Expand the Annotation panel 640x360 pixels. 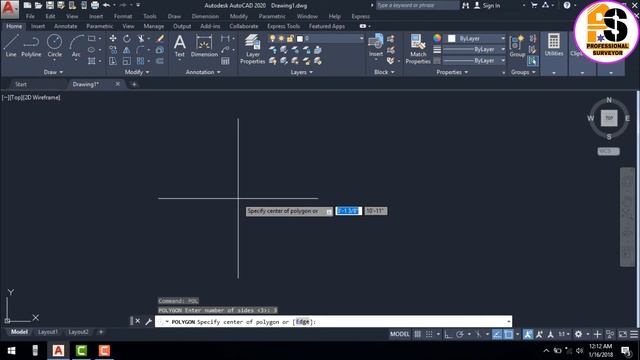click(203, 72)
